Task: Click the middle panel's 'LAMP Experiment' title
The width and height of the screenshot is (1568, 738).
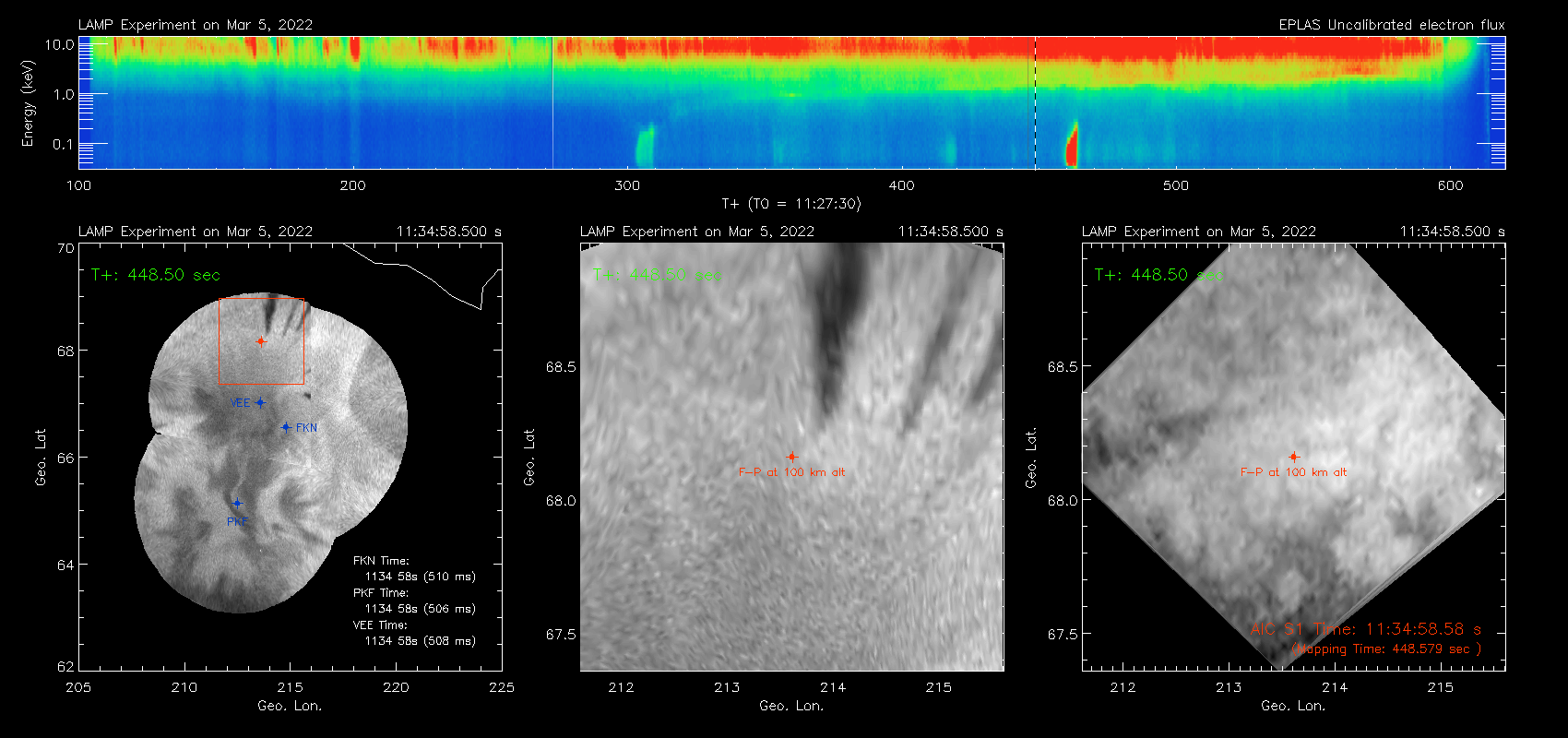Action: coord(697,232)
